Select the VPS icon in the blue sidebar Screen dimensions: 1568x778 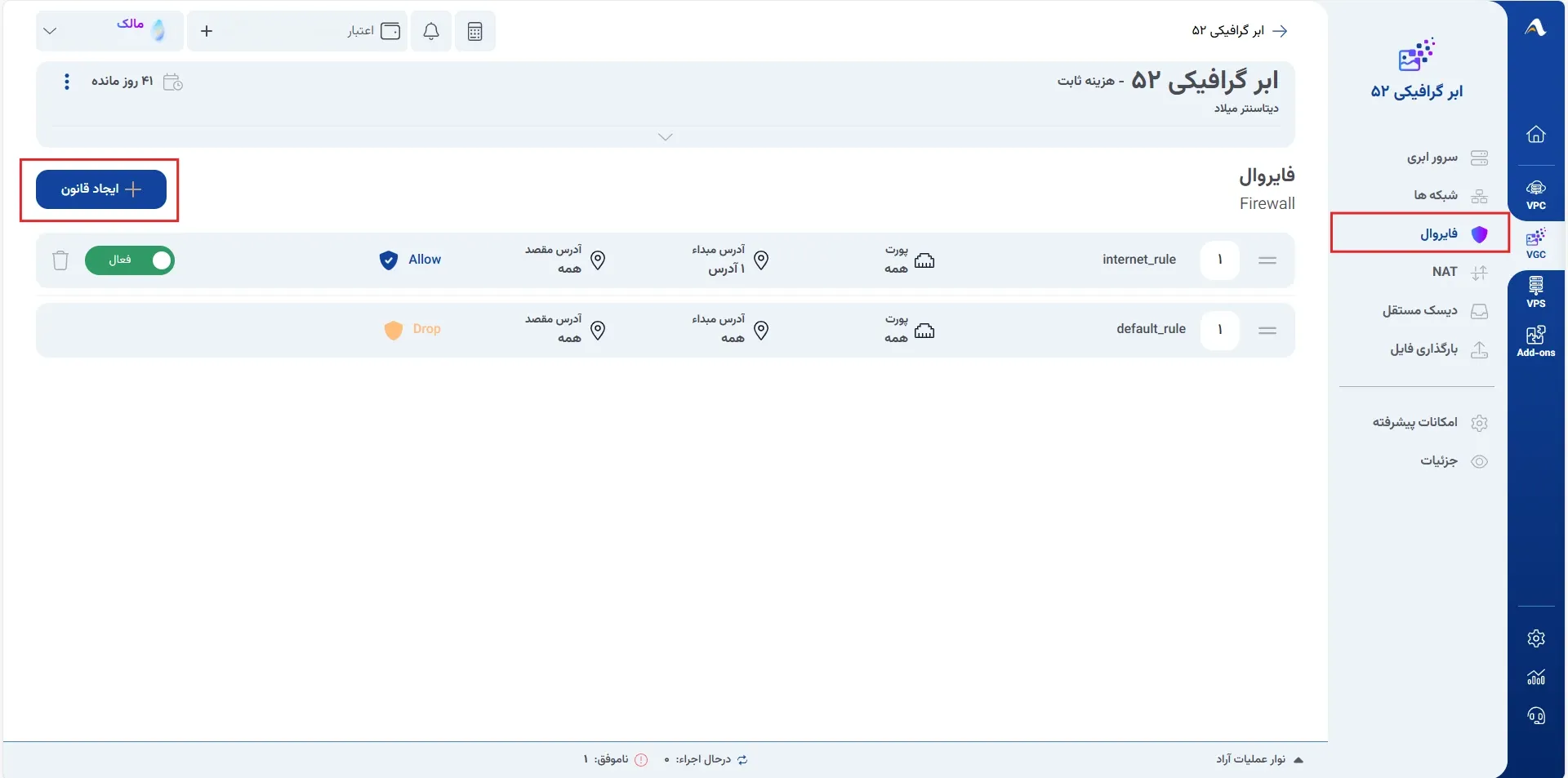click(1535, 292)
